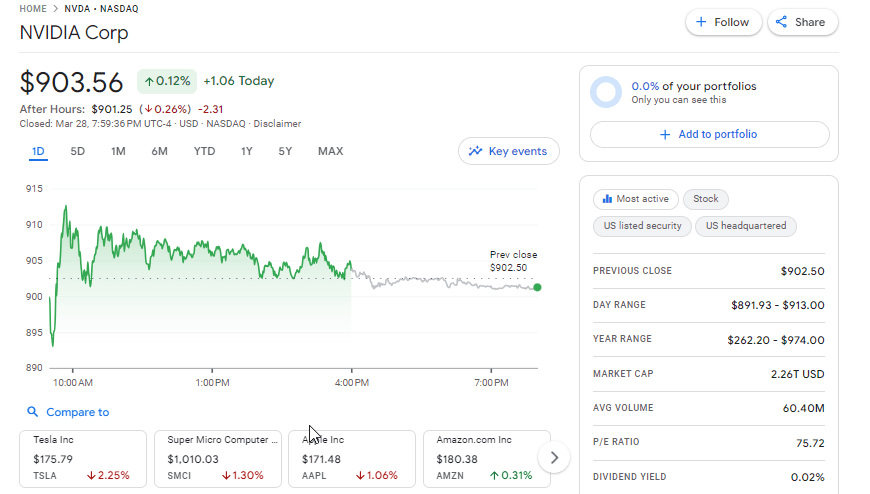Open the Super Micro Computer stock card
This screenshot has width=870, height=494.
(217, 458)
